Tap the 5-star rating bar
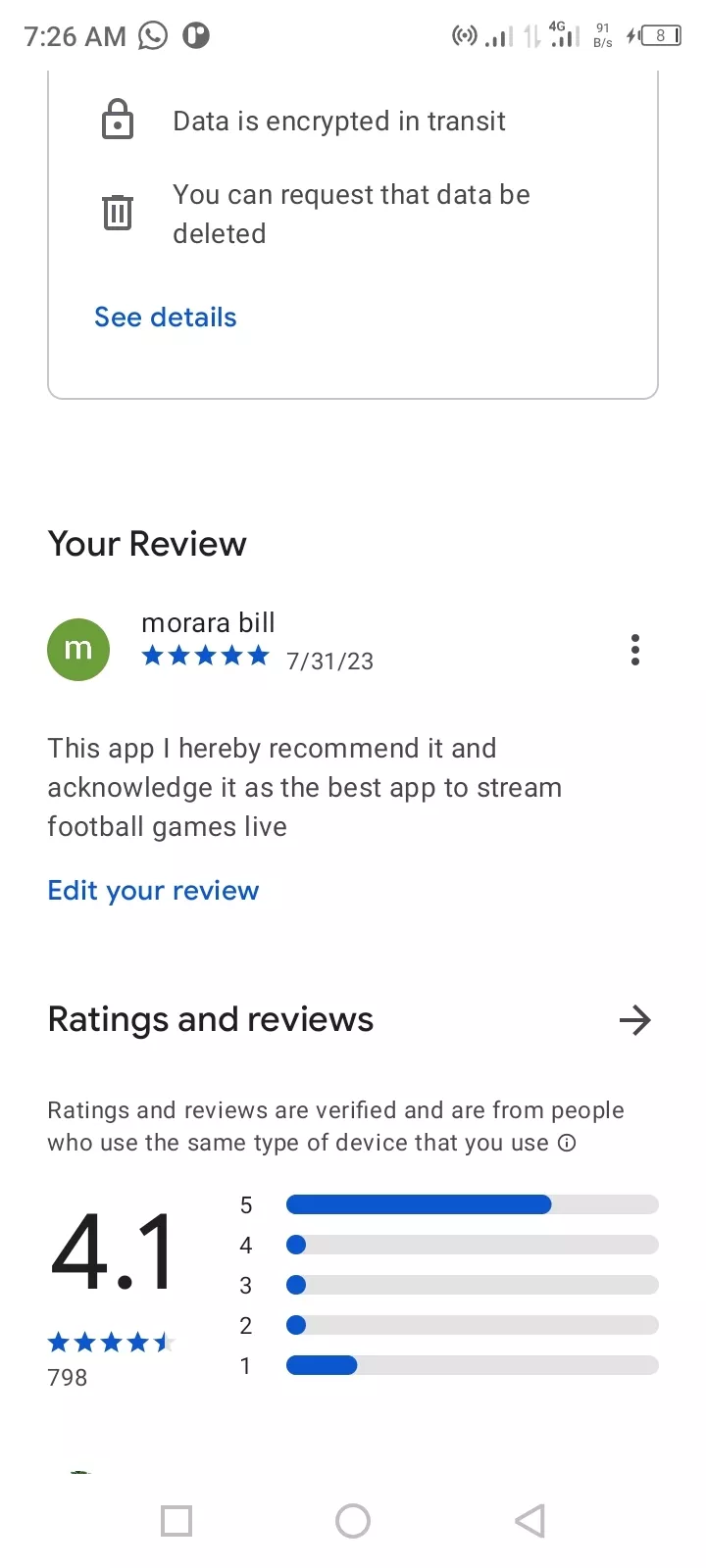The height and width of the screenshot is (1568, 706). click(x=472, y=1204)
